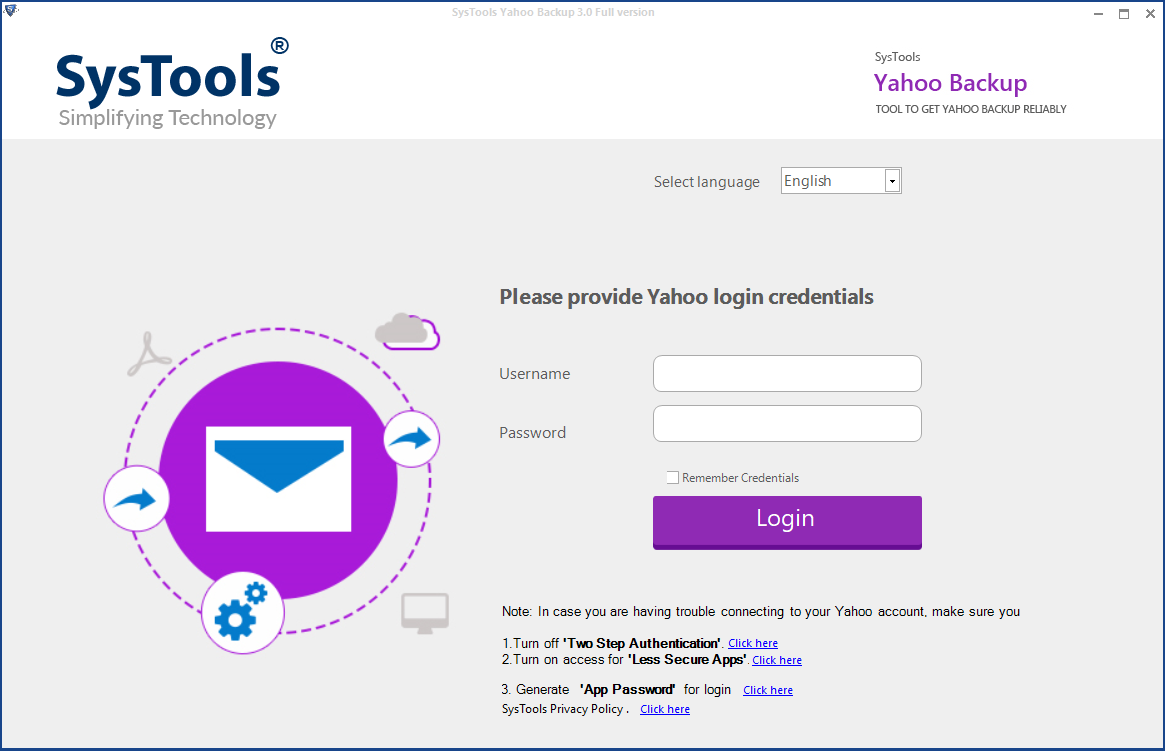Click the app icon in title bar

point(11,10)
